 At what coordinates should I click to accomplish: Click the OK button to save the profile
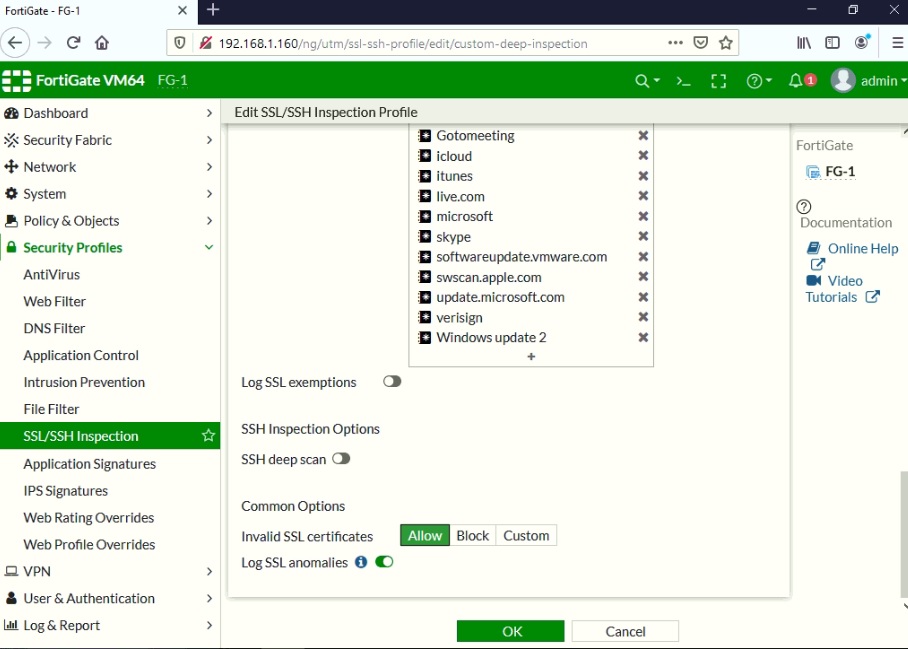click(x=511, y=631)
